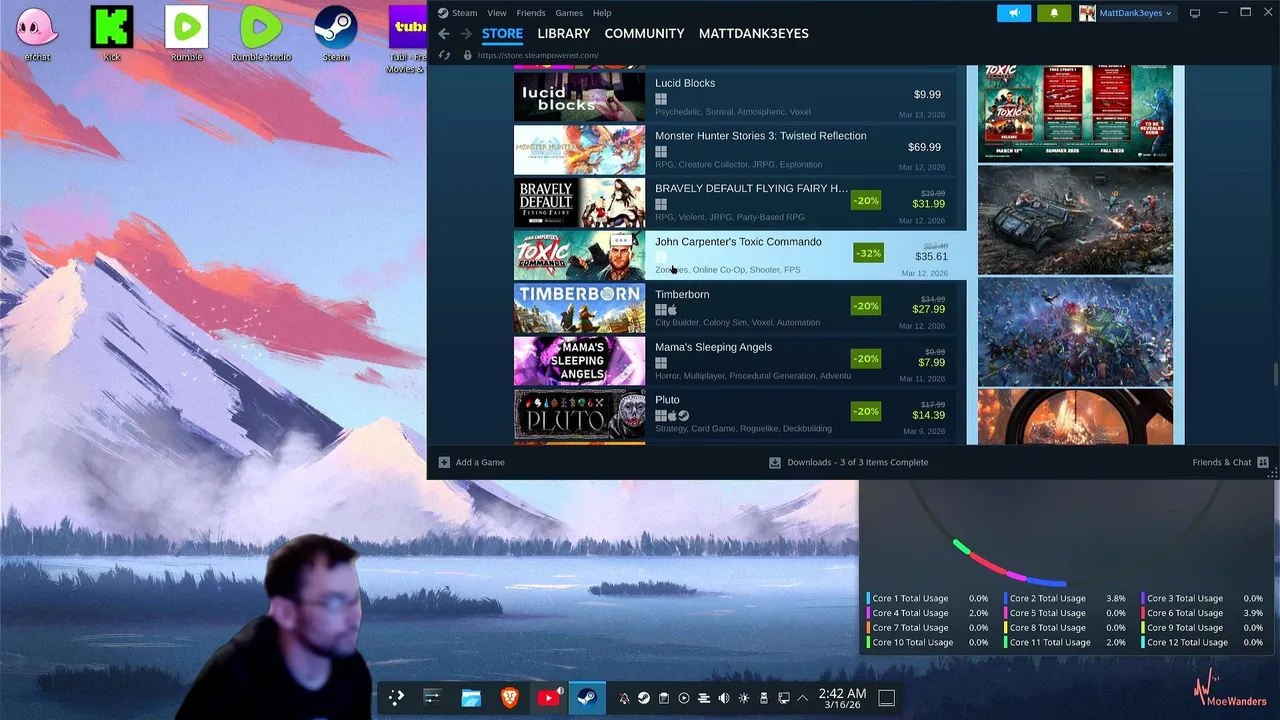Expand hidden system tray icons
The width and height of the screenshot is (1280, 720).
(x=803, y=698)
